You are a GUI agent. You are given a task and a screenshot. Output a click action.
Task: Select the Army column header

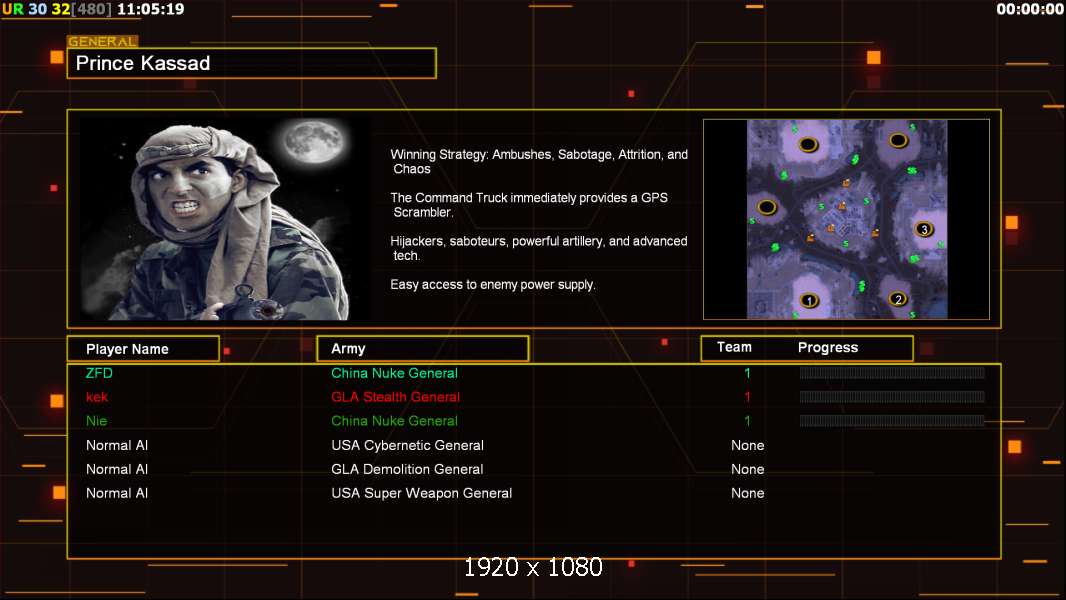[x=423, y=349]
